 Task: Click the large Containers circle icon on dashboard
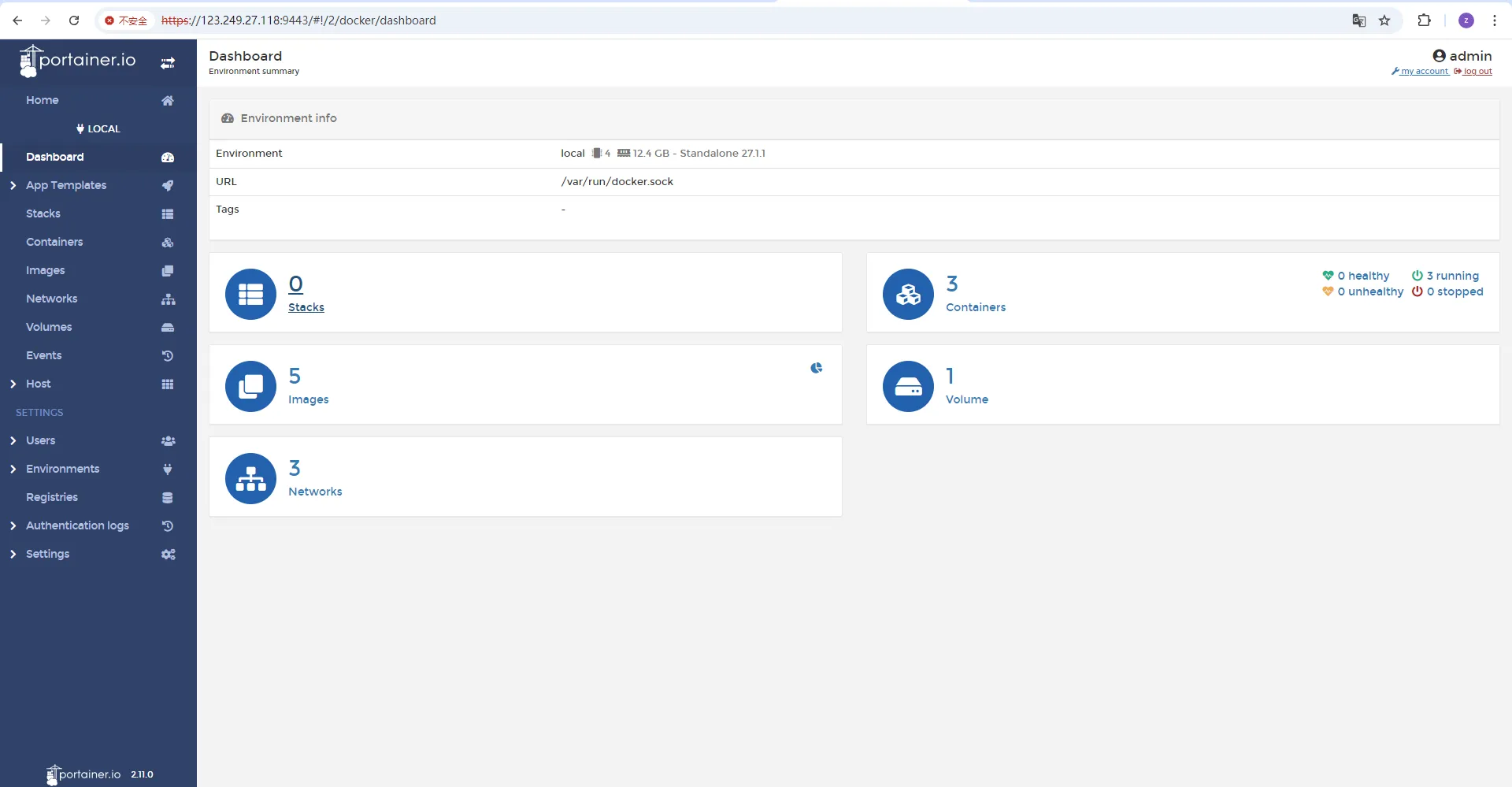(x=908, y=294)
